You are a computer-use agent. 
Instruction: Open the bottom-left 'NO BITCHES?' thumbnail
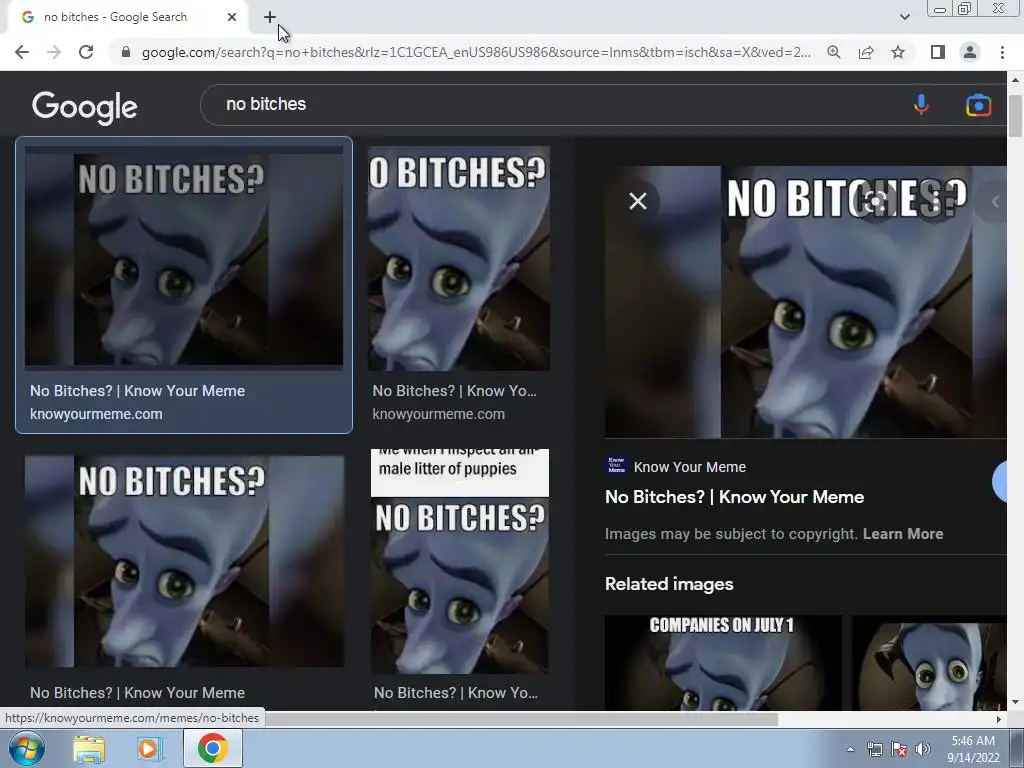(184, 561)
